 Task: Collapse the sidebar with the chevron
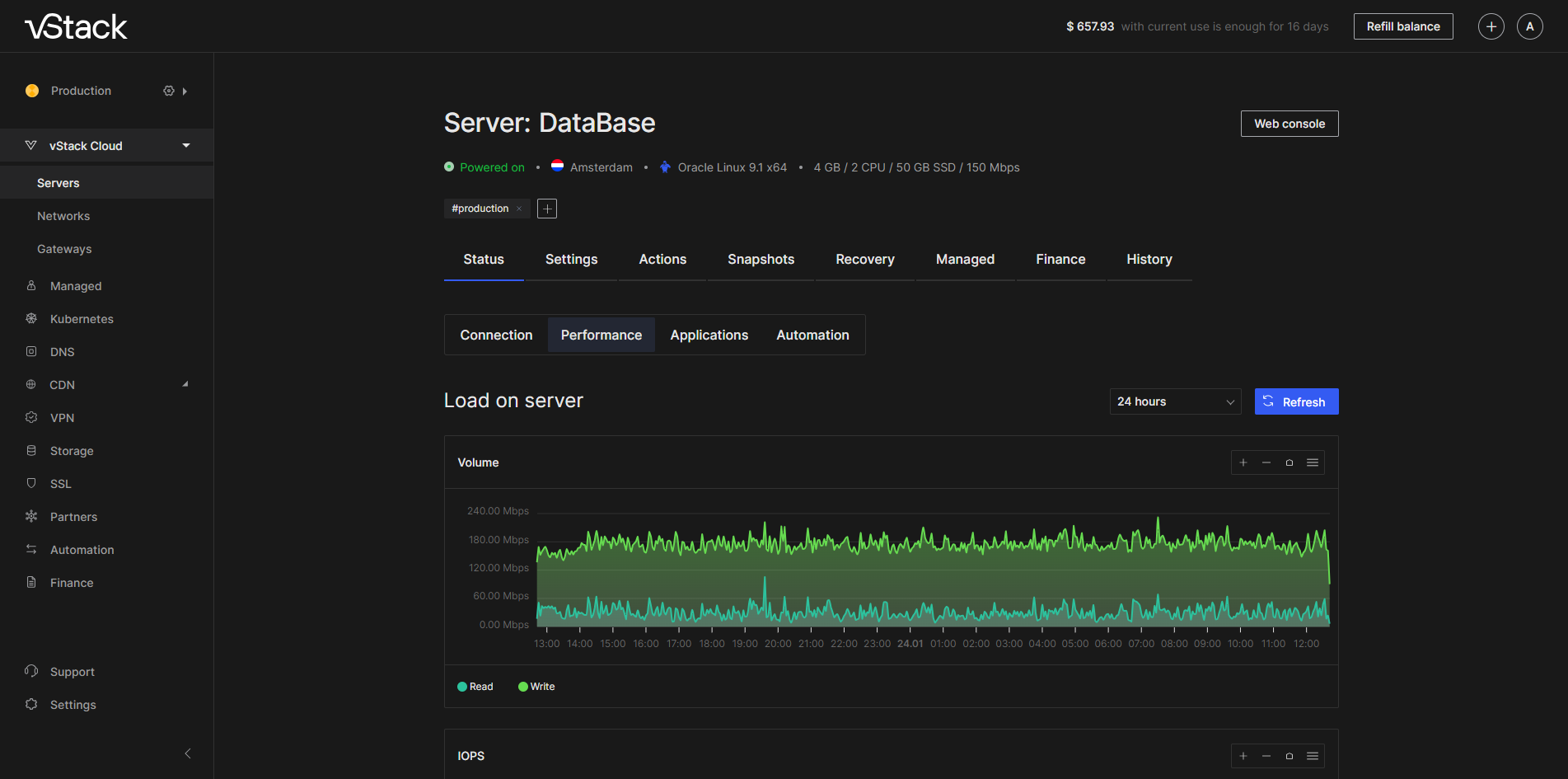point(188,753)
